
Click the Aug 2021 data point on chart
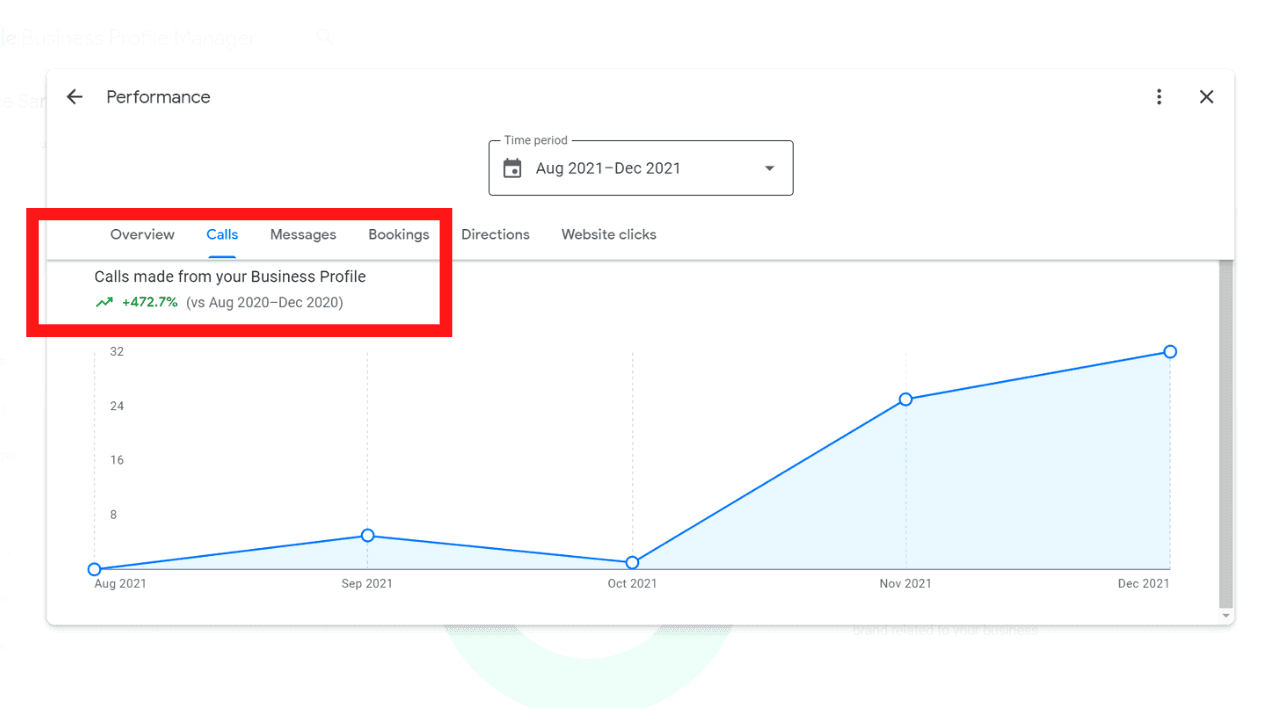coord(95,569)
